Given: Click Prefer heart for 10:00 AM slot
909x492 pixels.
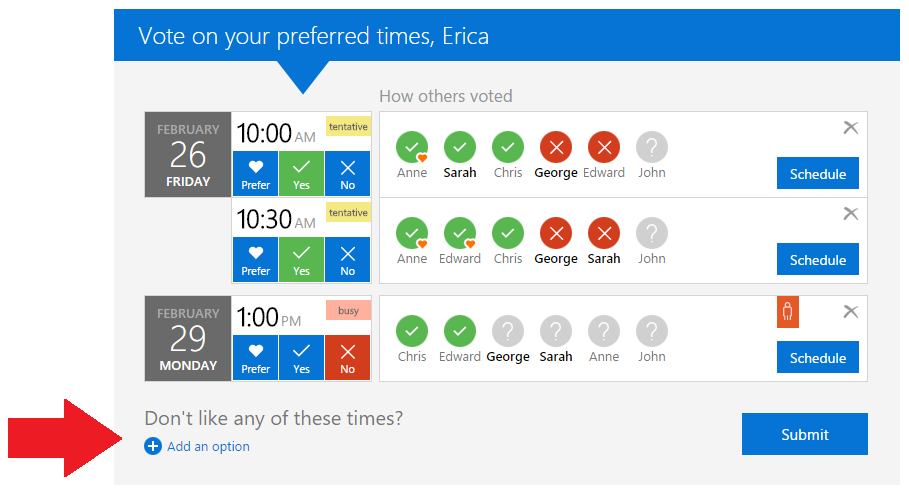Looking at the screenshot, I should (x=255, y=173).
